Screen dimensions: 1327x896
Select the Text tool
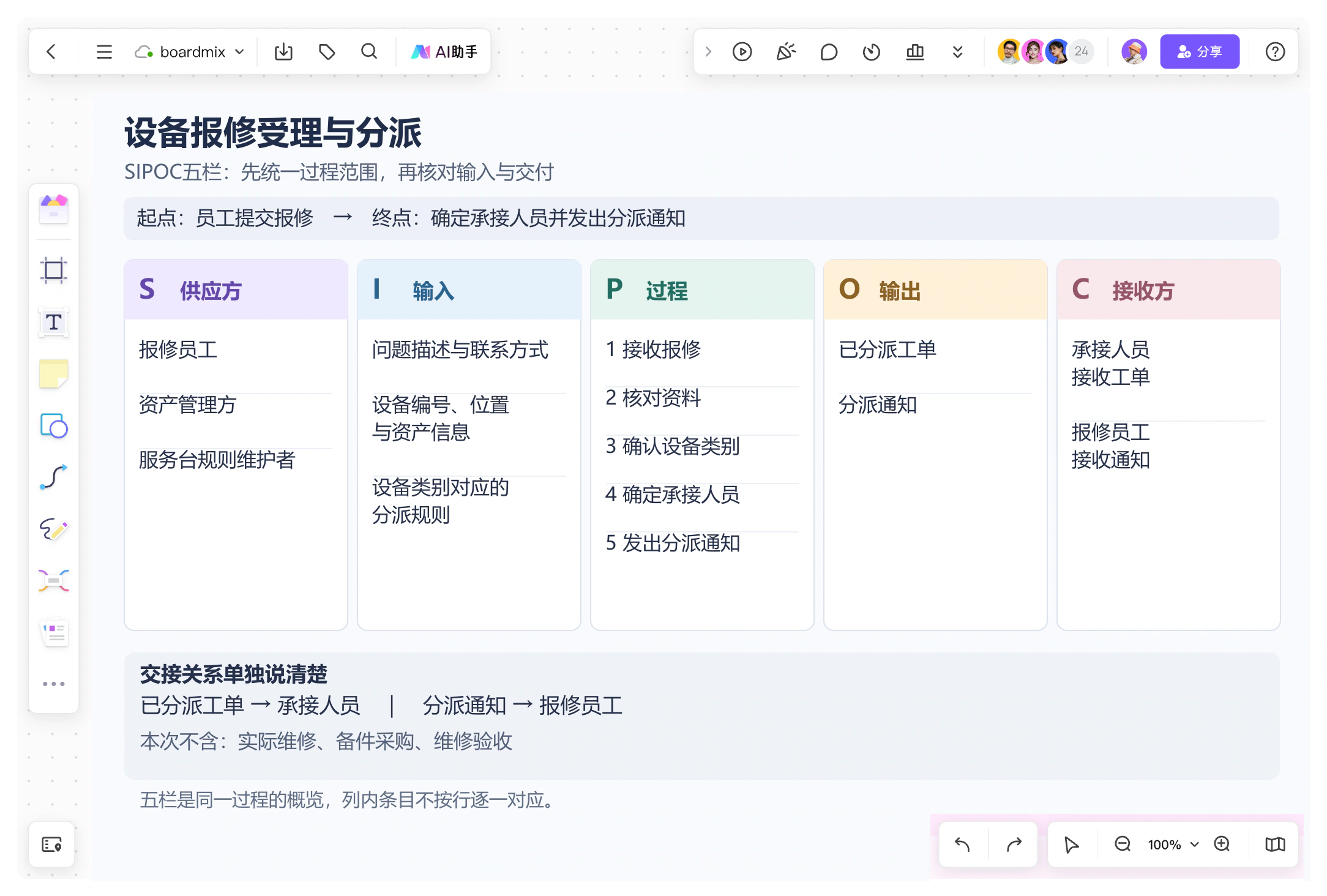pyautogui.click(x=54, y=322)
